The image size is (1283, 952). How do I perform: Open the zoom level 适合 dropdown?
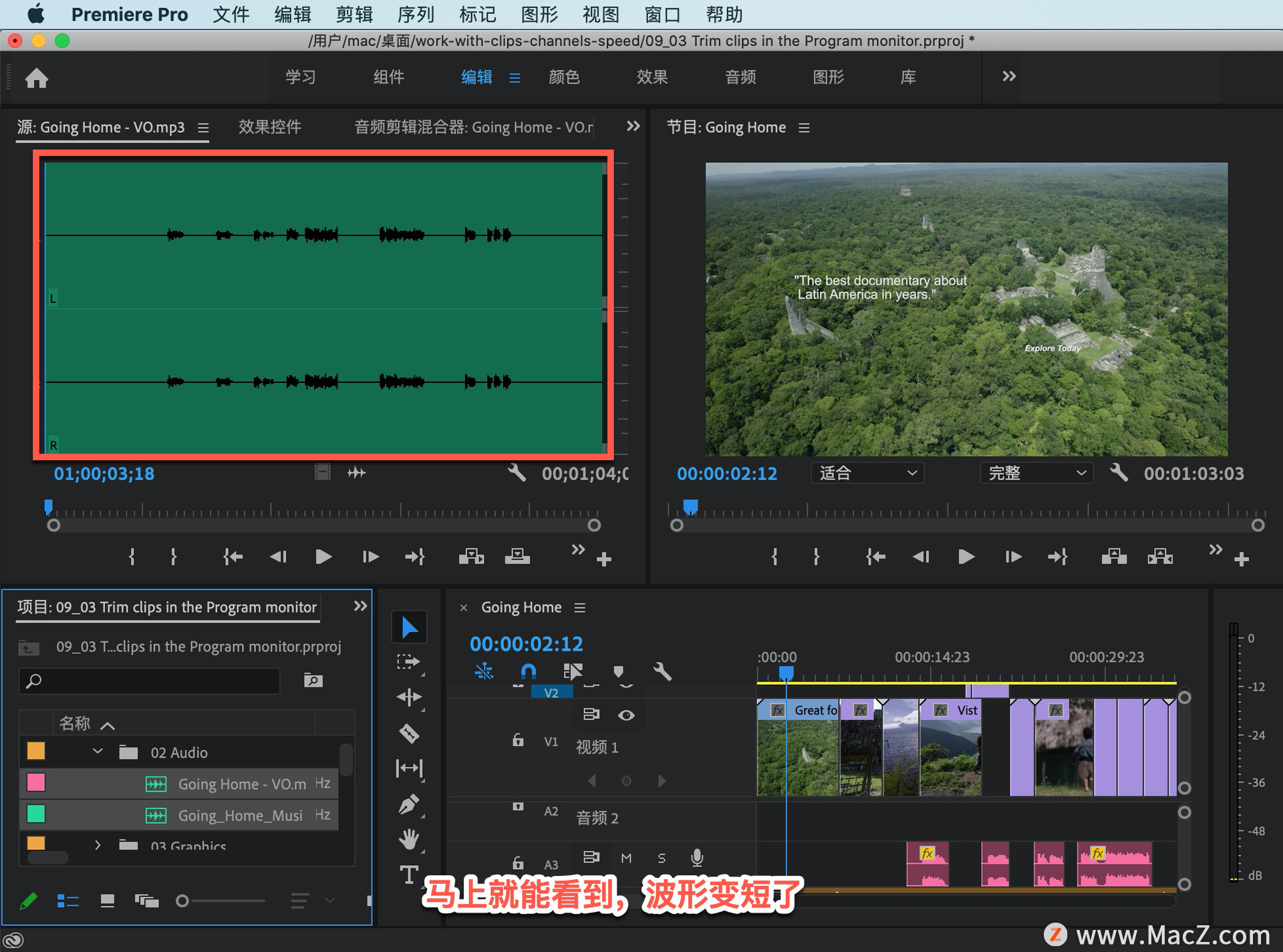pyautogui.click(x=867, y=473)
